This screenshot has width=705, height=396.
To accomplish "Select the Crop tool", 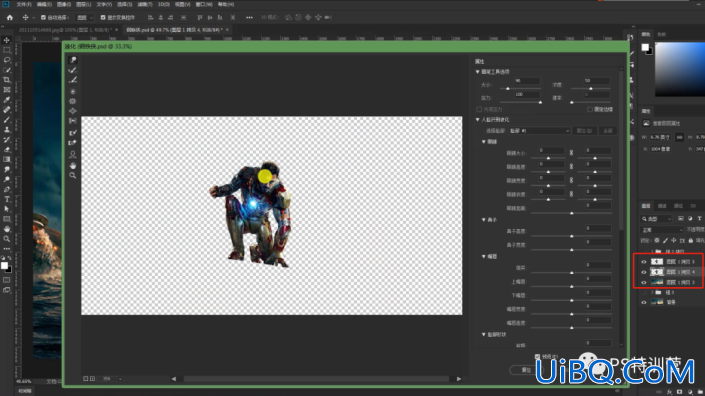I will tap(7, 80).
